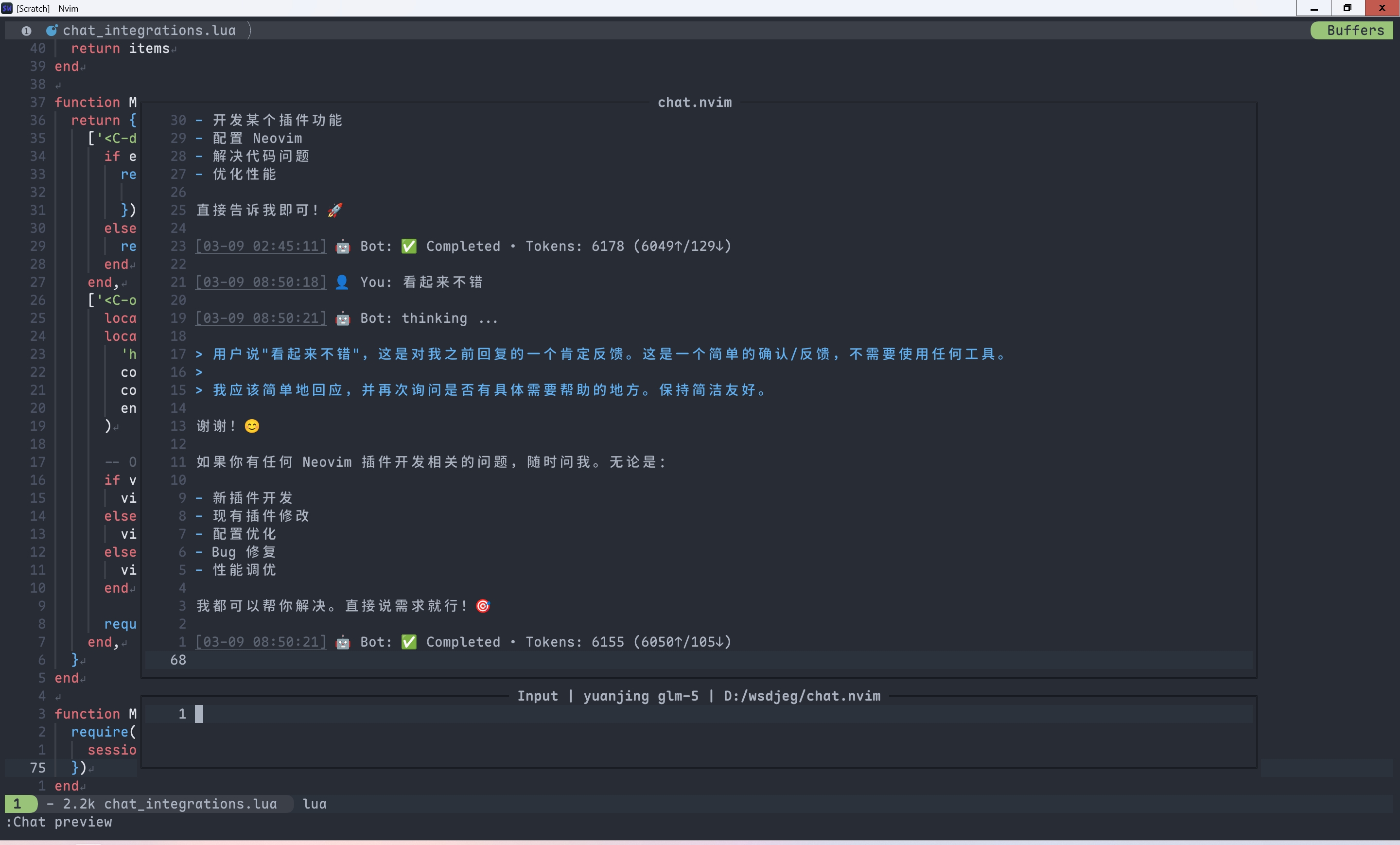Click the blue Lua filetype icon in the tabline
The height and width of the screenshot is (845, 1400).
(52, 30)
